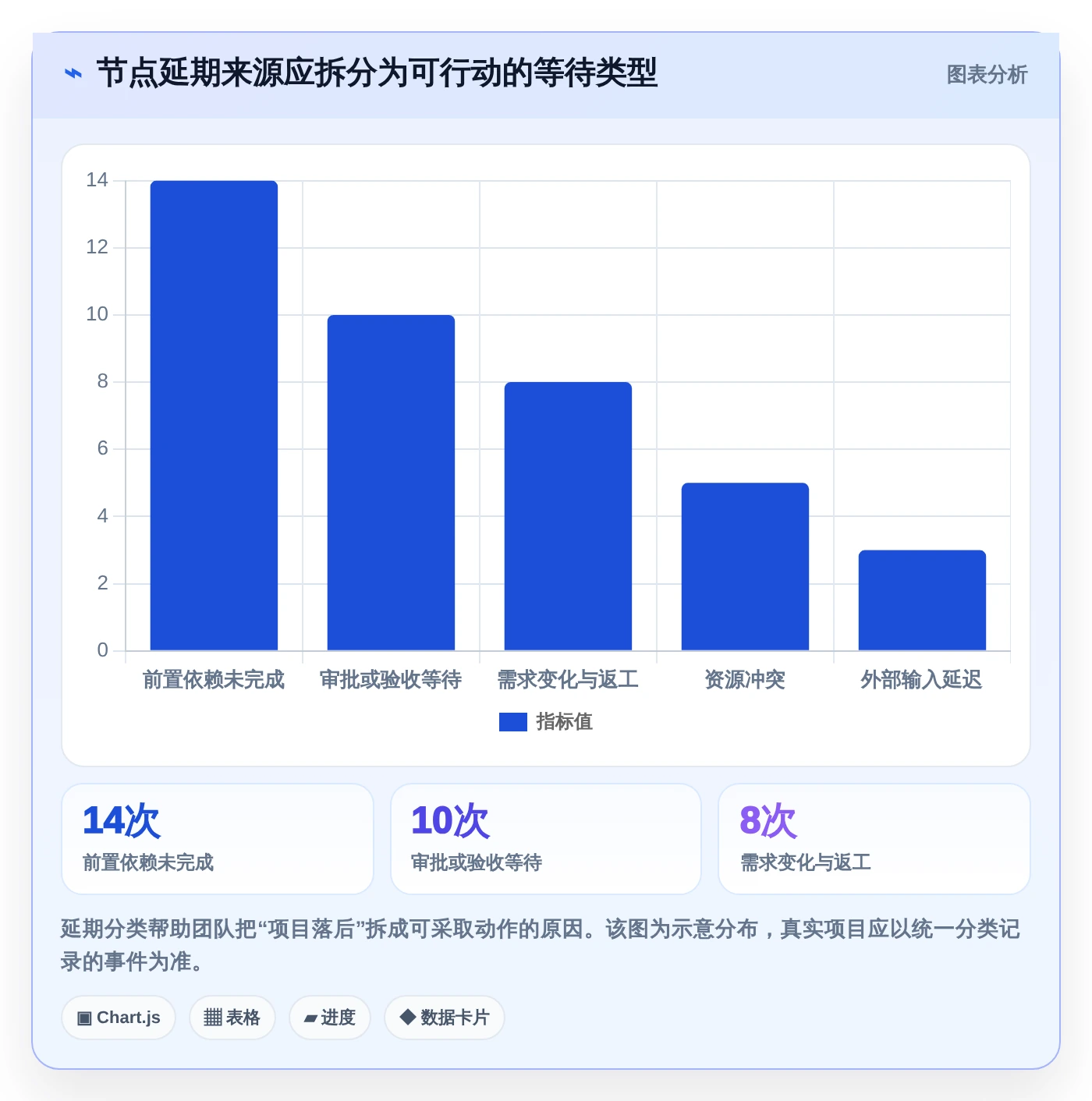The height and width of the screenshot is (1101, 1092).
Task: Select the 进度 tag chip
Action: click(x=330, y=1018)
